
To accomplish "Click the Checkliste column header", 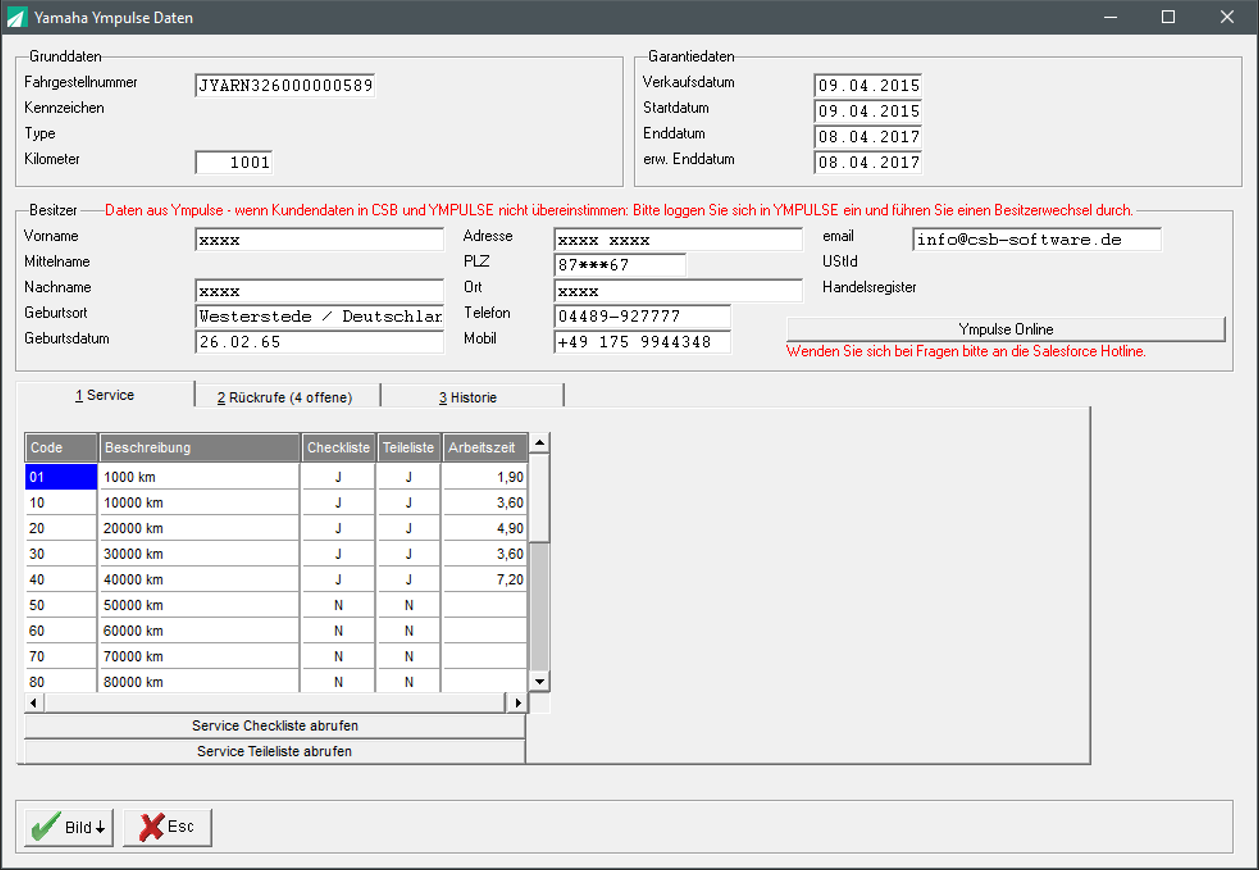I will (x=339, y=448).
